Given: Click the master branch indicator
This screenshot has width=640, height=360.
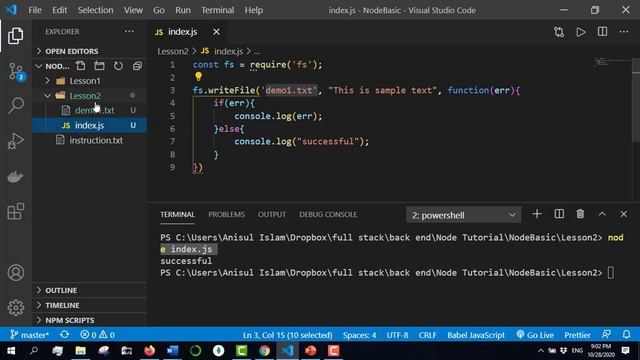Looking at the screenshot, I should (x=29, y=335).
